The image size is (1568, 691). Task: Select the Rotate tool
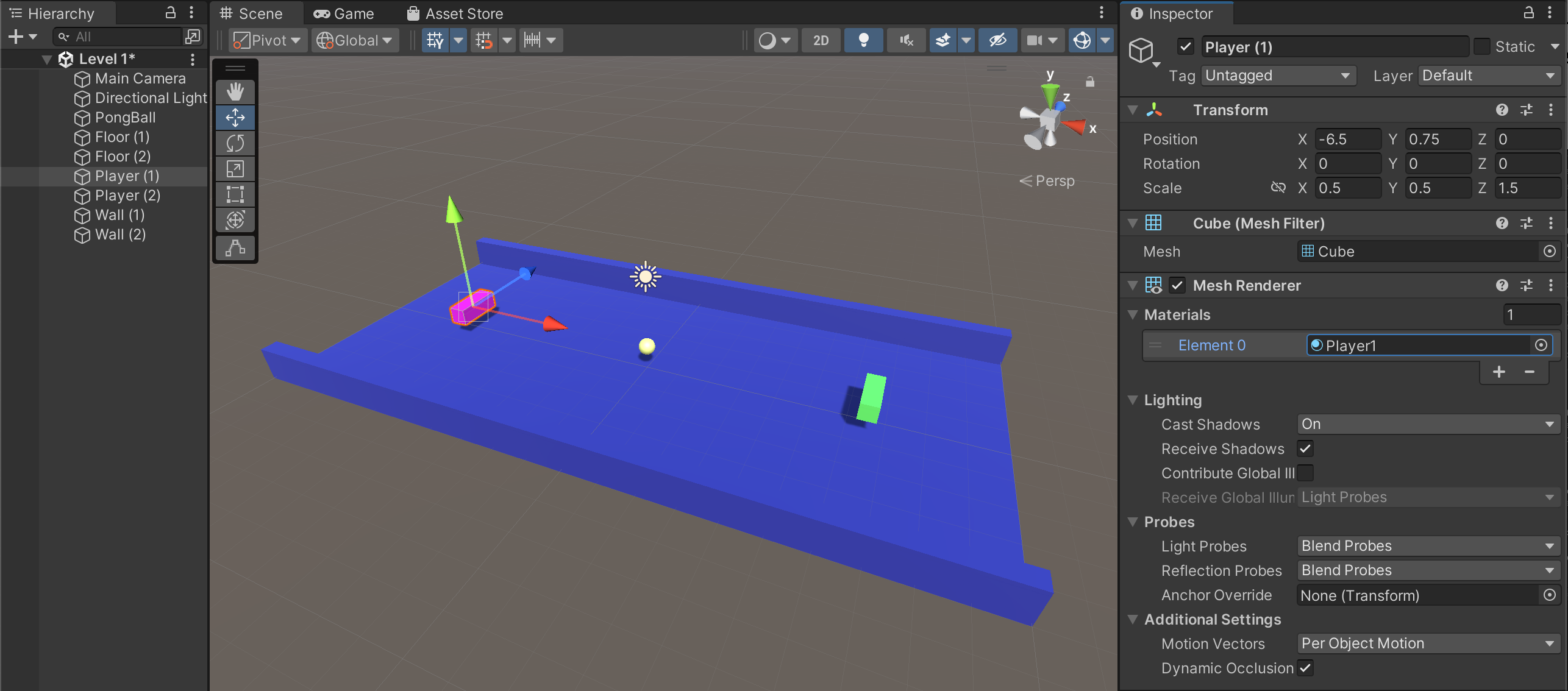[235, 143]
